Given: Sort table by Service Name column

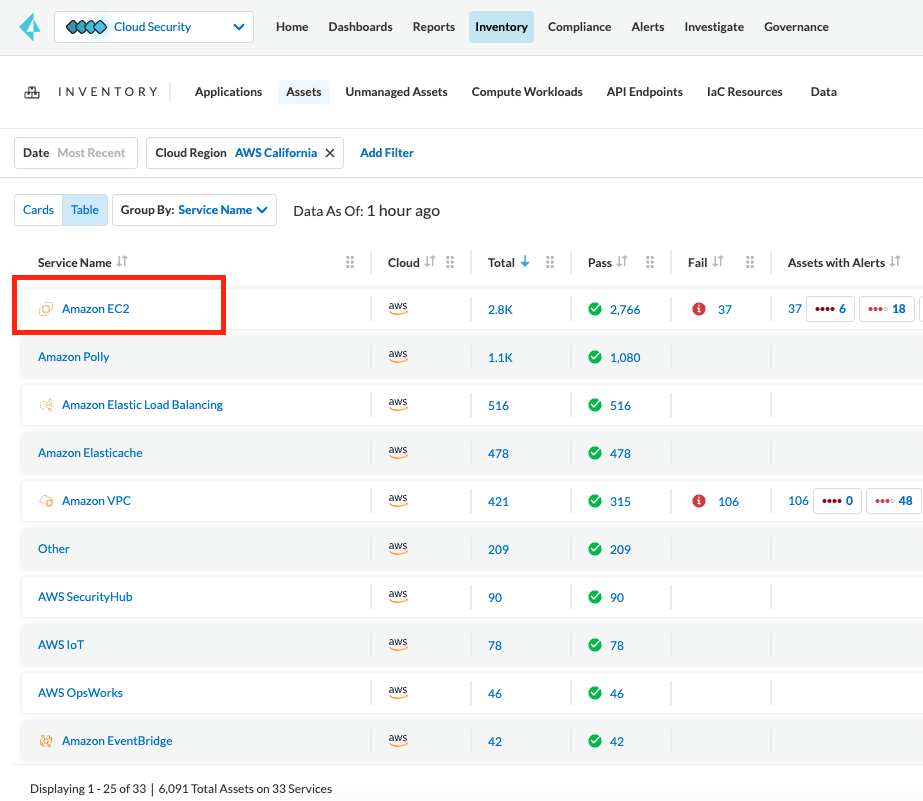Looking at the screenshot, I should click(122, 262).
